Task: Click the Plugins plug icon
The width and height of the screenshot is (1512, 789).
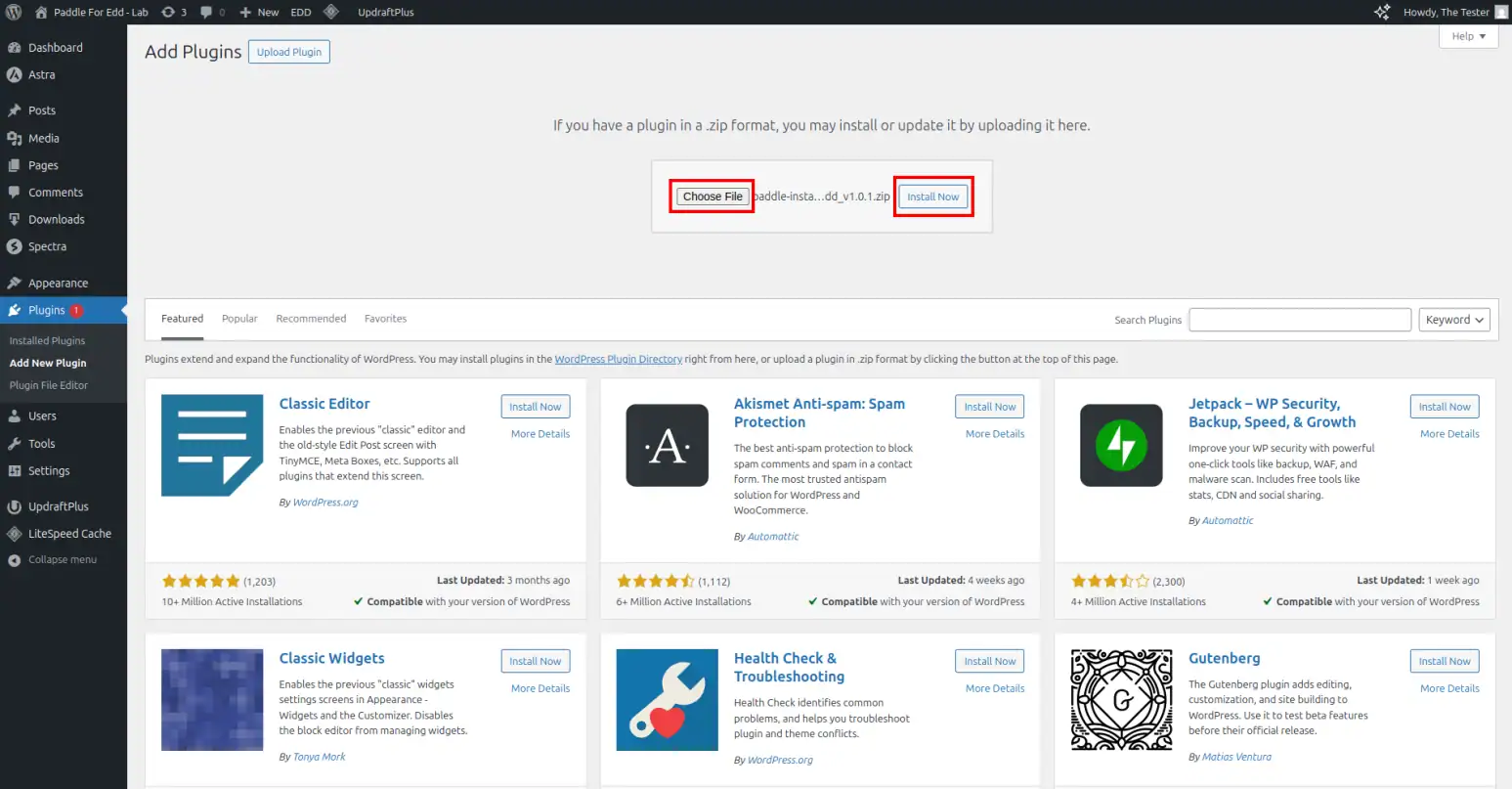Action: click(x=15, y=310)
